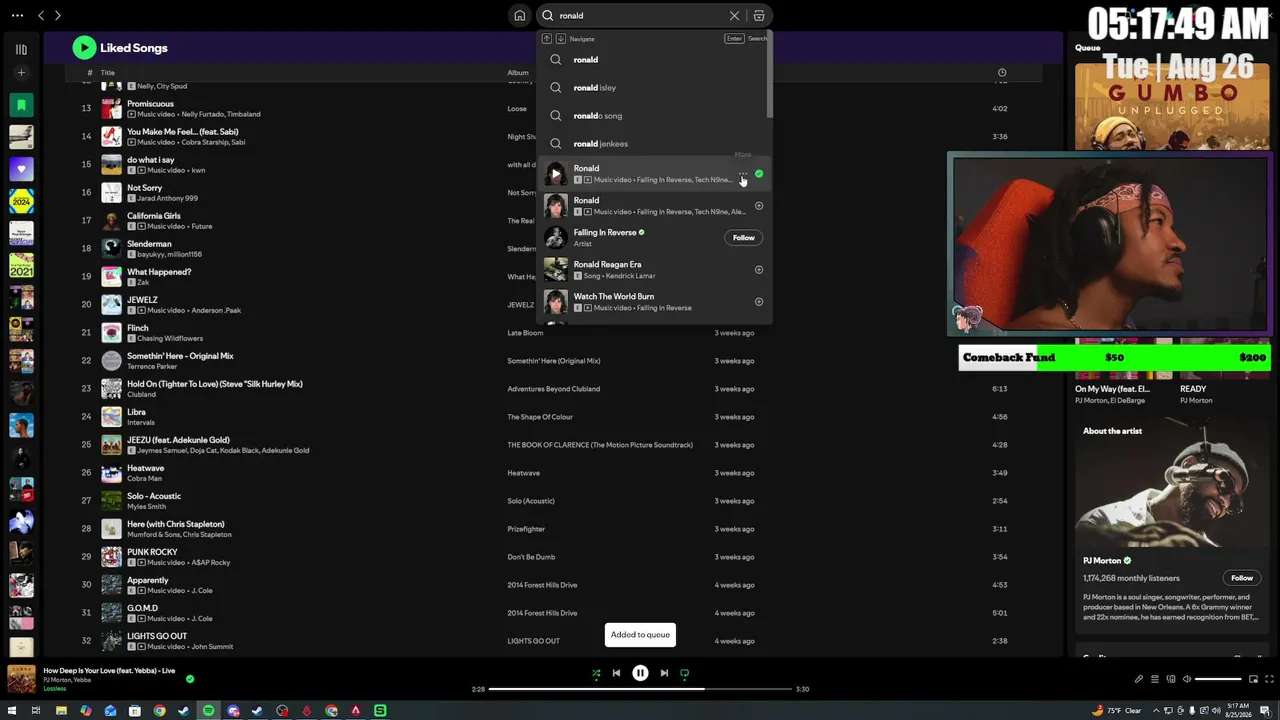Click the magnifier icon in the search bar
1280x720 pixels.
pyautogui.click(x=548, y=16)
